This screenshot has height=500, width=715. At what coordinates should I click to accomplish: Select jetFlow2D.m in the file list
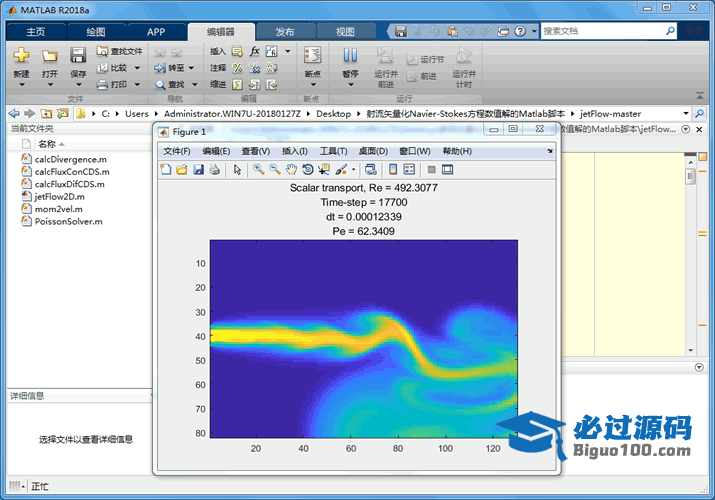tap(60, 196)
